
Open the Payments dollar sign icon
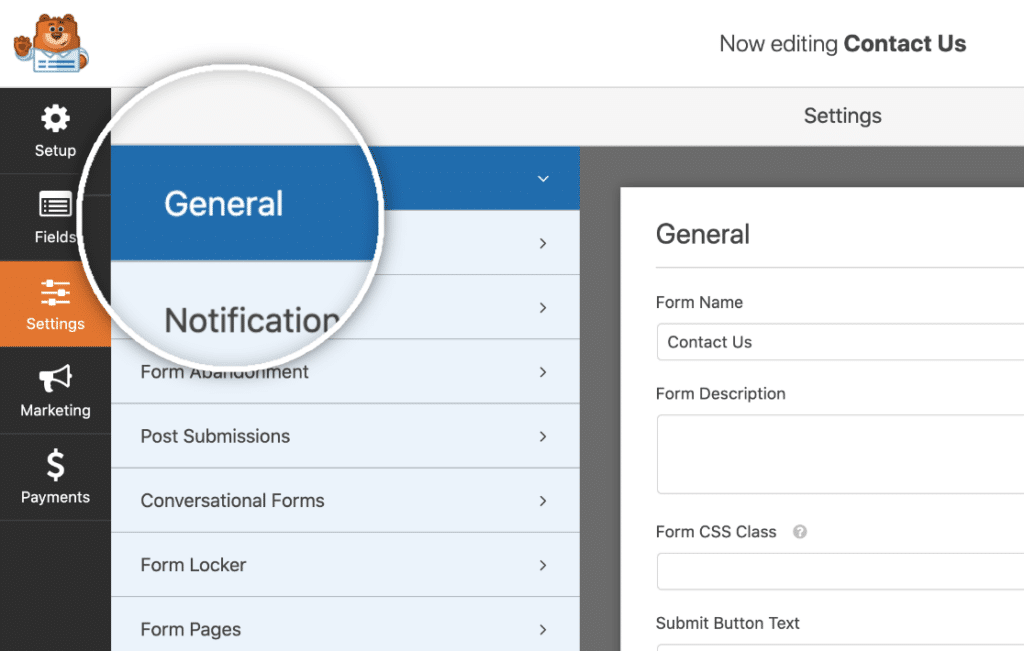pyautogui.click(x=55, y=465)
